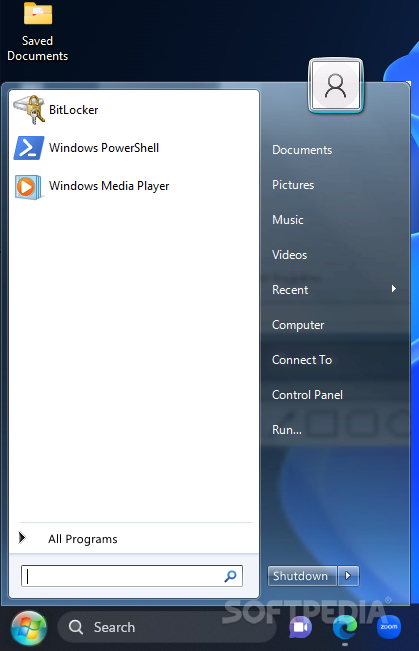Click the magnifier icon in the start menu search box
Screen dimensions: 419x651
[230, 576]
